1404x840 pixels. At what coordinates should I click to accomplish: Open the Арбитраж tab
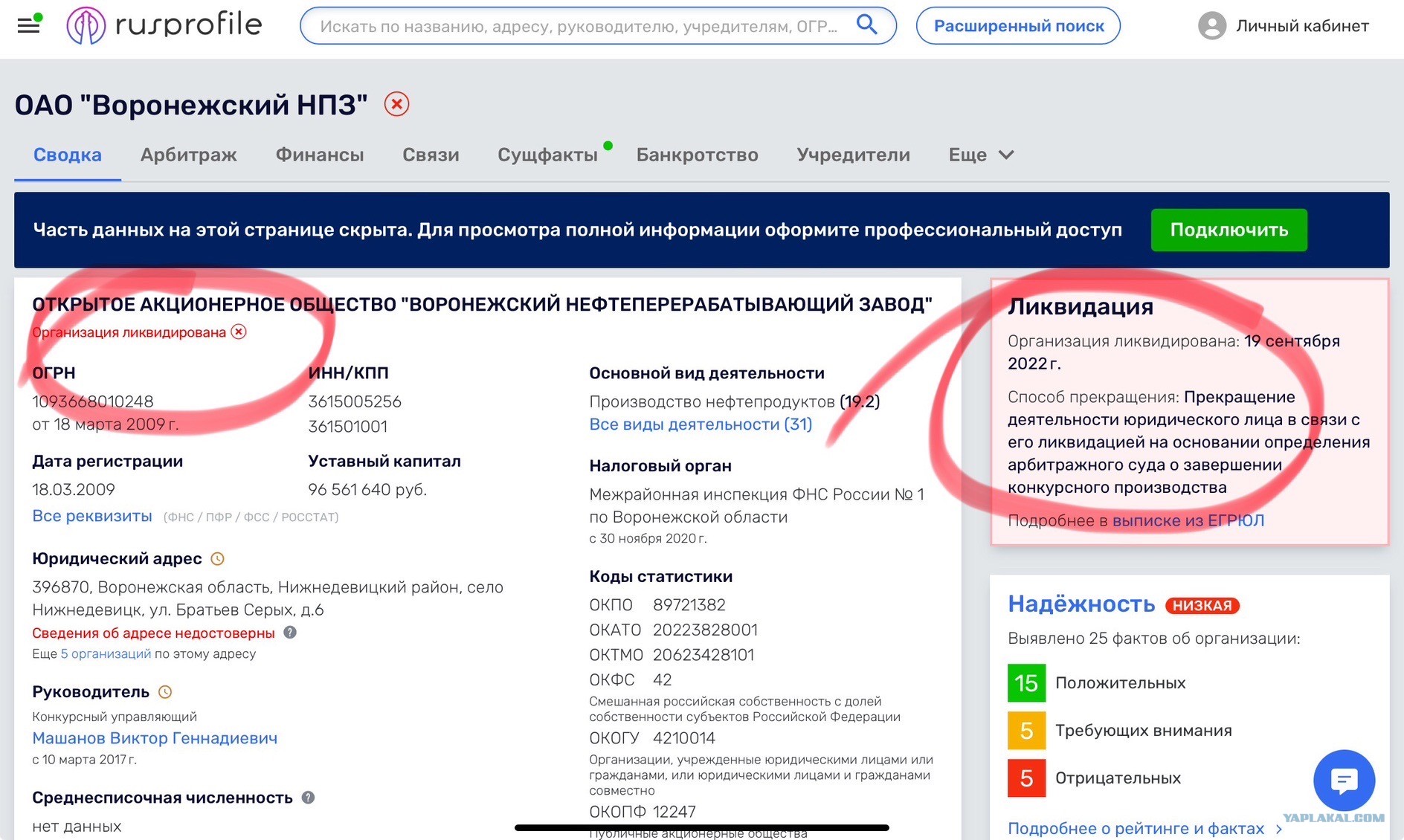(x=189, y=155)
